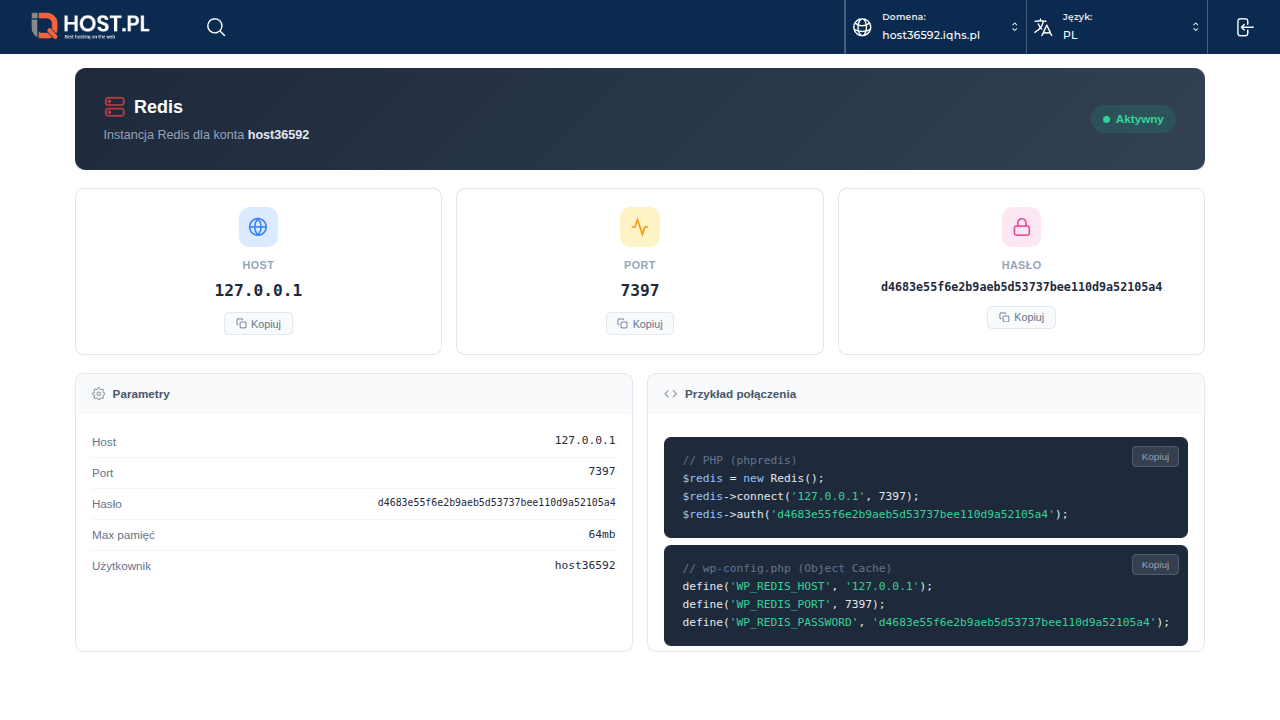1280x720 pixels.
Task: Click the logout icon in header
Action: [x=1244, y=27]
